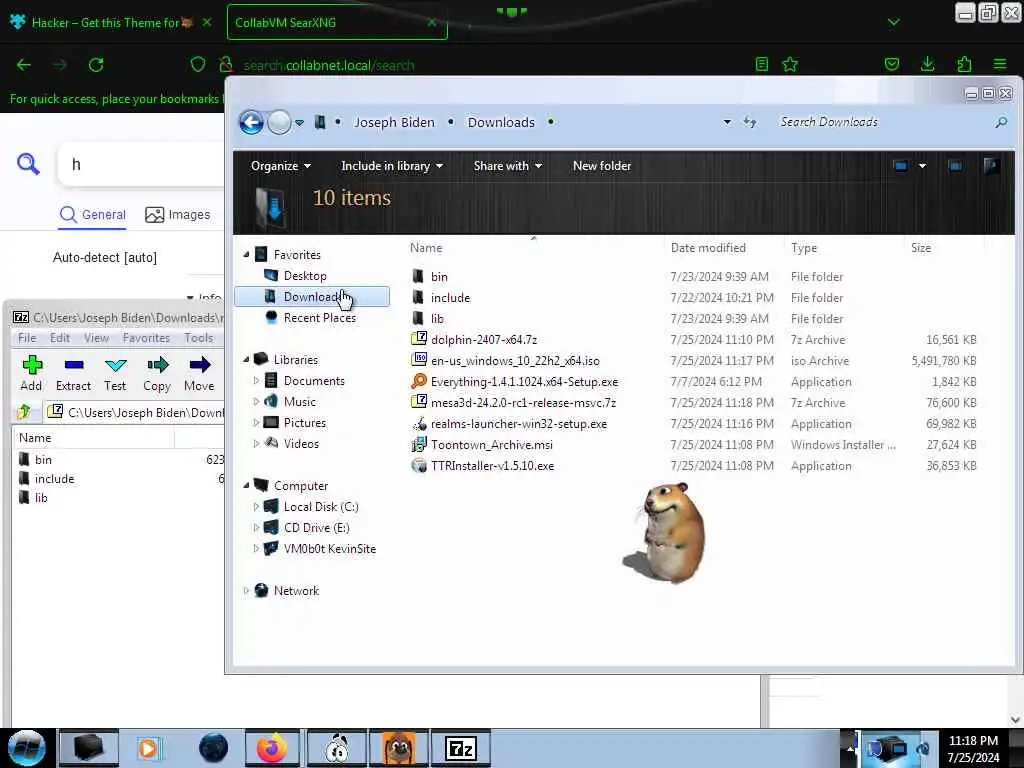Click the 7-Zip Add button
This screenshot has width=1024, height=768.
pyautogui.click(x=31, y=374)
